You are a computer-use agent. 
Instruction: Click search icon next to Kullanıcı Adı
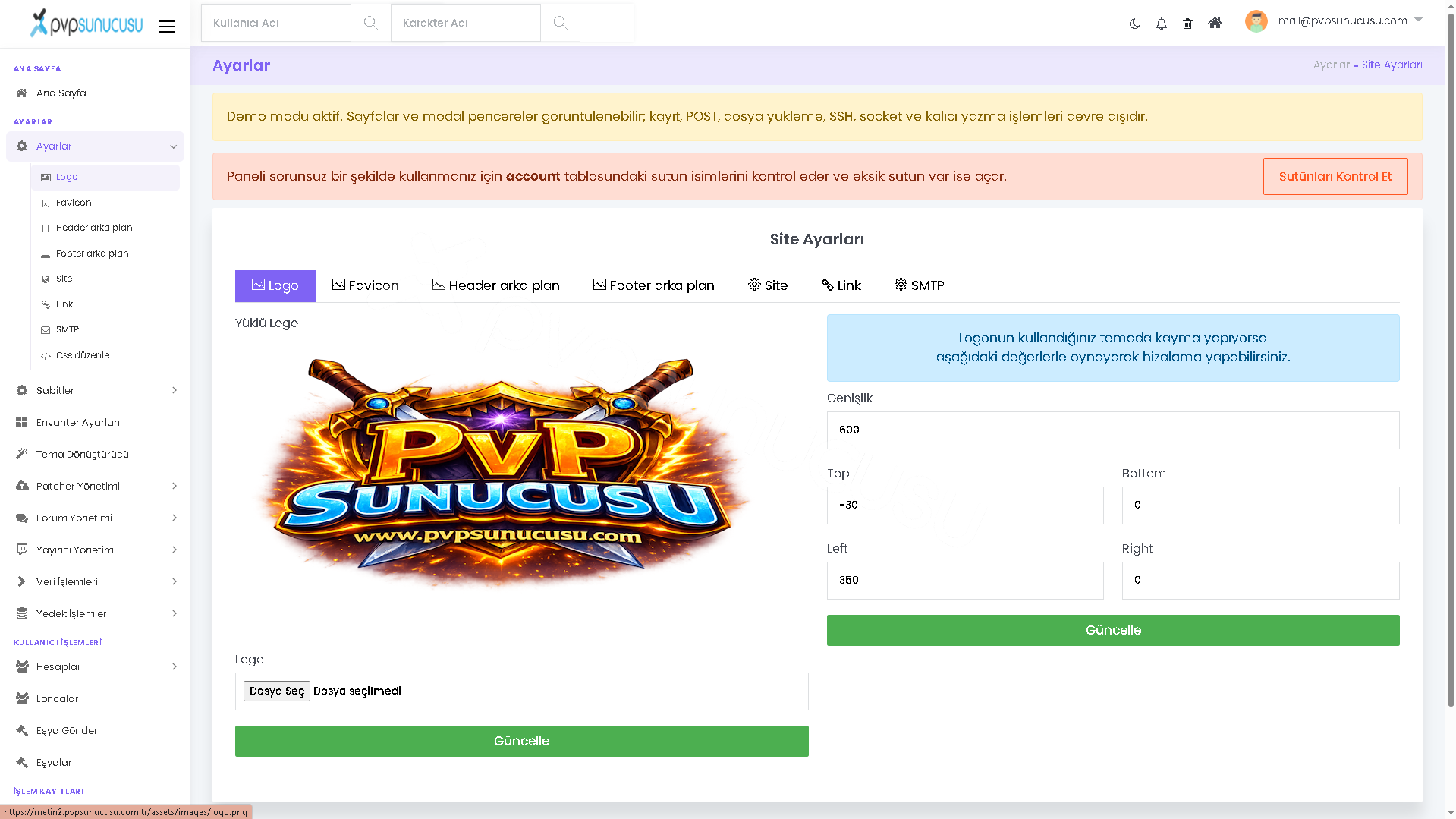[x=370, y=23]
